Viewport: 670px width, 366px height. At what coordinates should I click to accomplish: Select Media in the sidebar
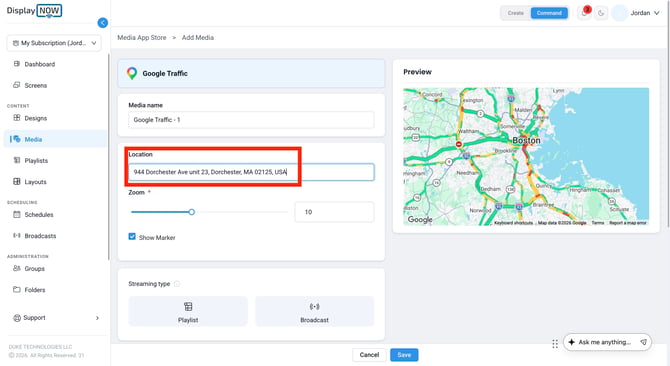tap(55, 139)
